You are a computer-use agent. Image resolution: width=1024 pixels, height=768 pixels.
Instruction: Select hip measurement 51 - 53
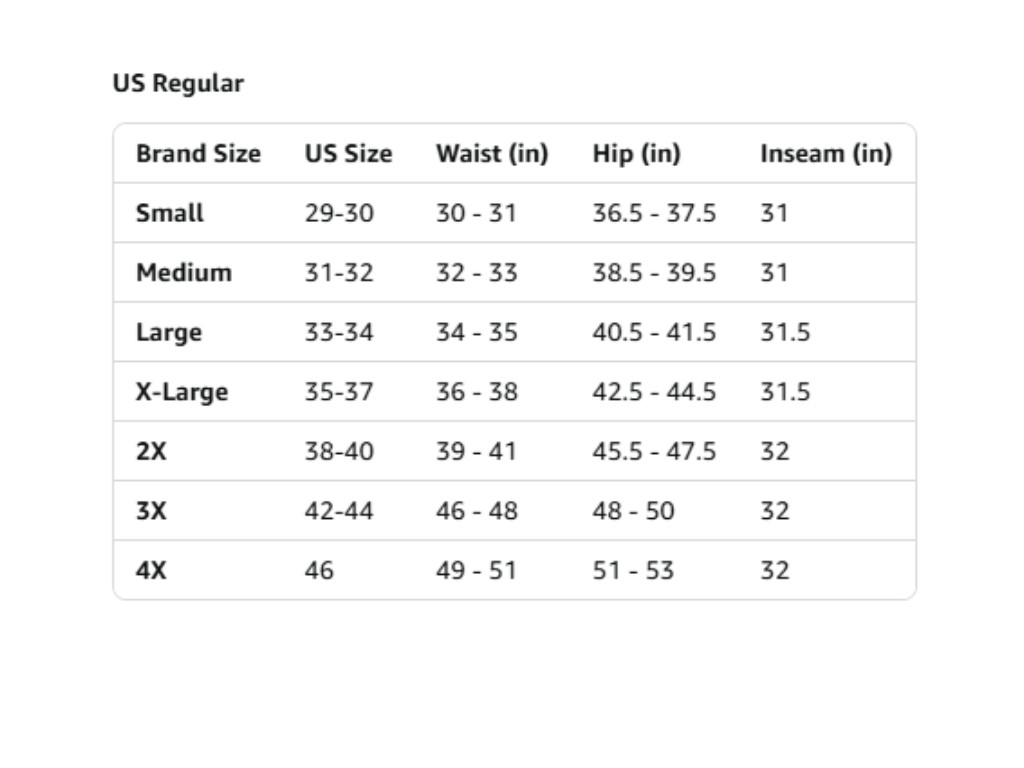click(633, 571)
